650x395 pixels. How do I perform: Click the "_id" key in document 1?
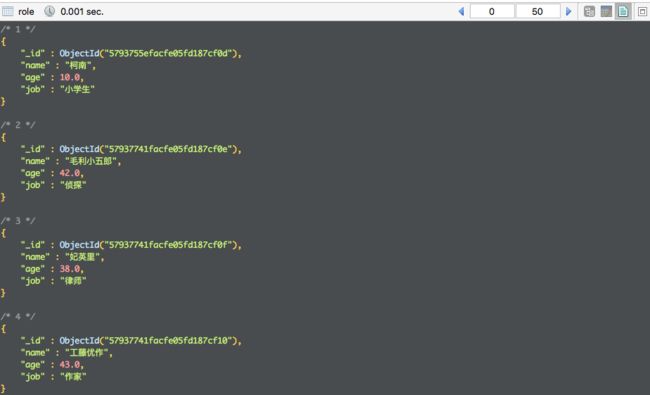[x=33, y=53]
